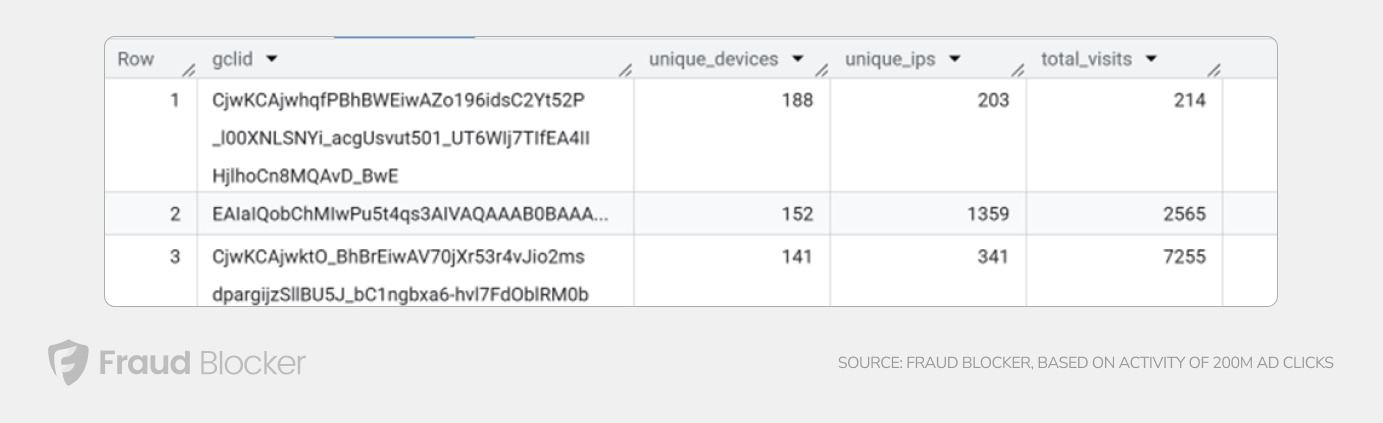Open the unique_devices column dropdown arrow

tap(797, 60)
